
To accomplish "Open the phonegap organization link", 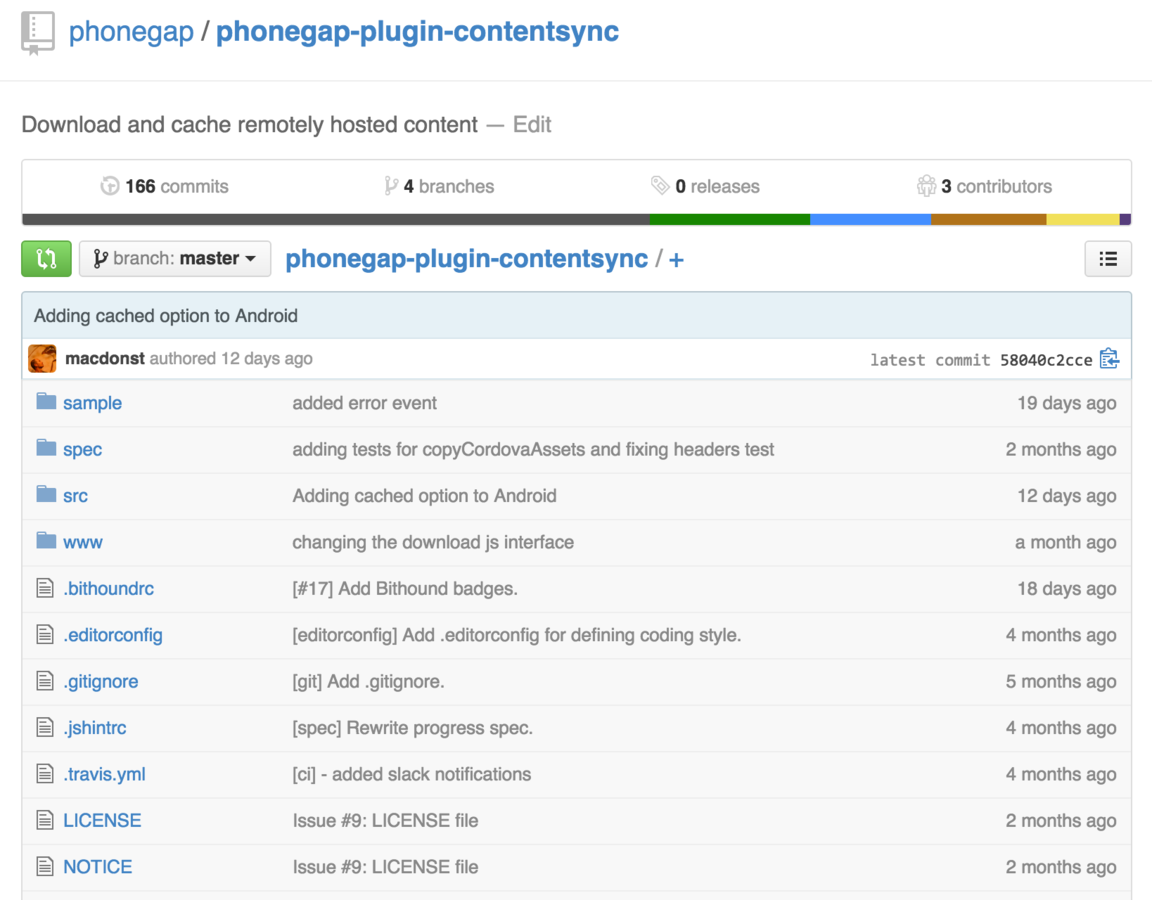I will pos(131,32).
